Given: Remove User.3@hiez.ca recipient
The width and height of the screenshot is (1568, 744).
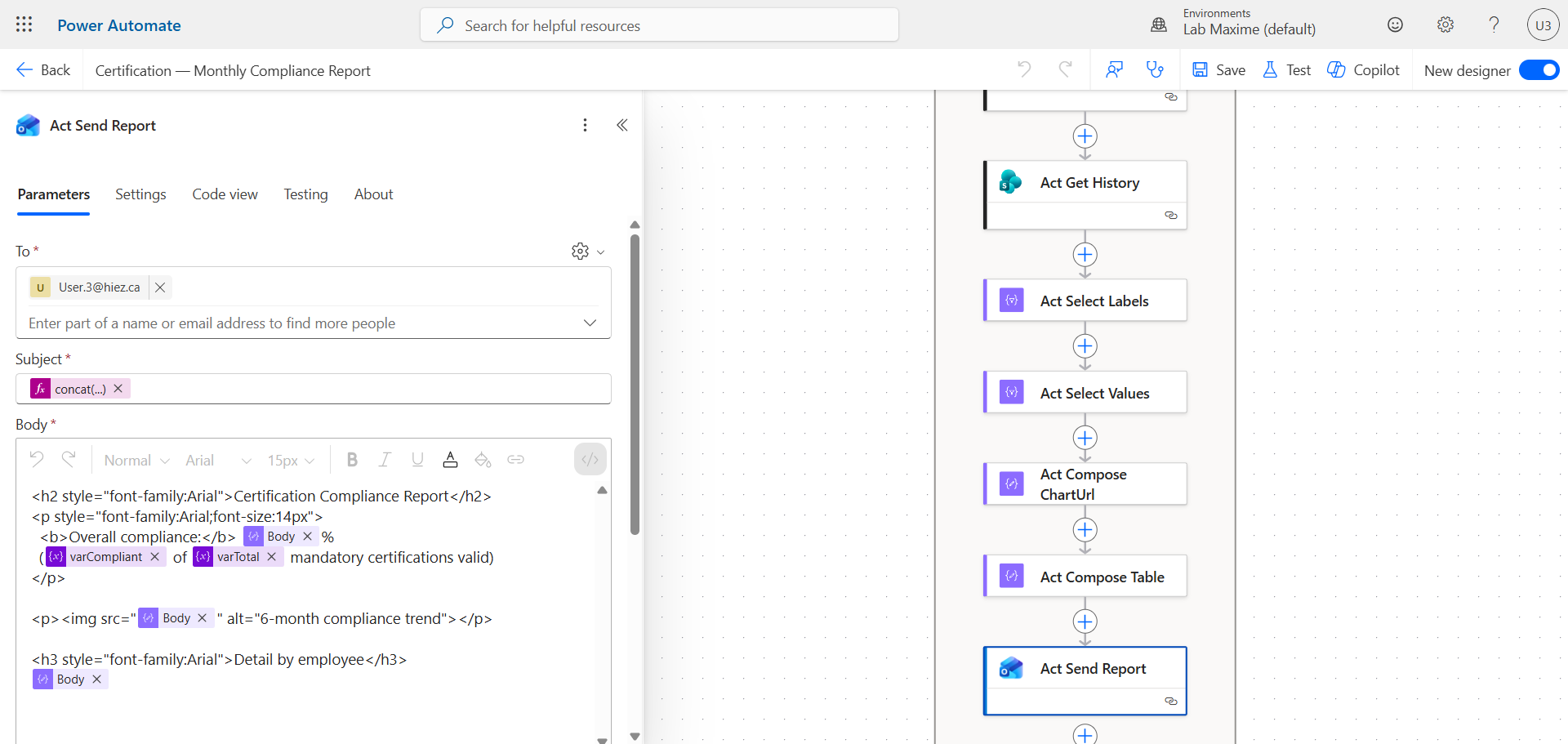Looking at the screenshot, I should pos(160,287).
